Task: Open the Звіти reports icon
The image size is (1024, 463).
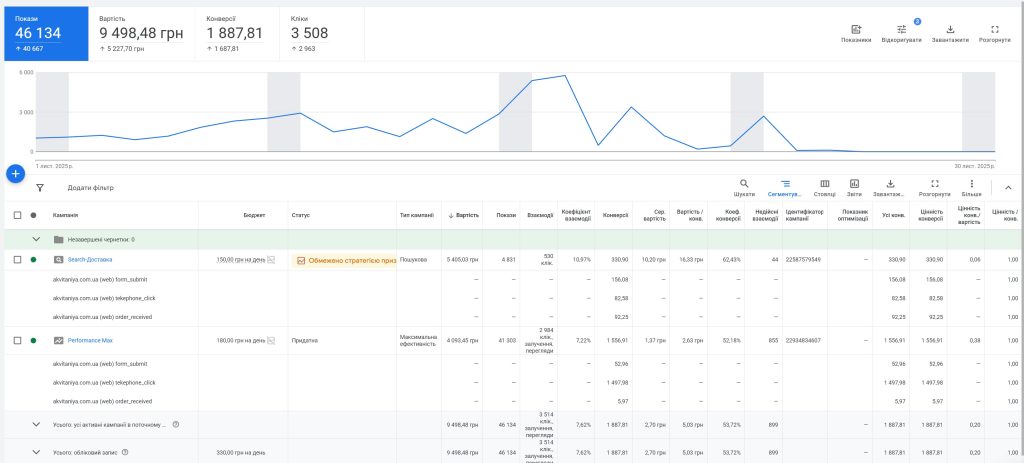Action: [854, 184]
